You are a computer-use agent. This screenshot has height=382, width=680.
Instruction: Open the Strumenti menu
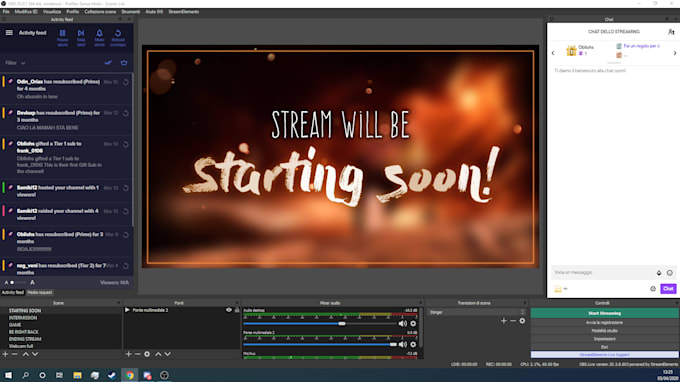[131, 12]
